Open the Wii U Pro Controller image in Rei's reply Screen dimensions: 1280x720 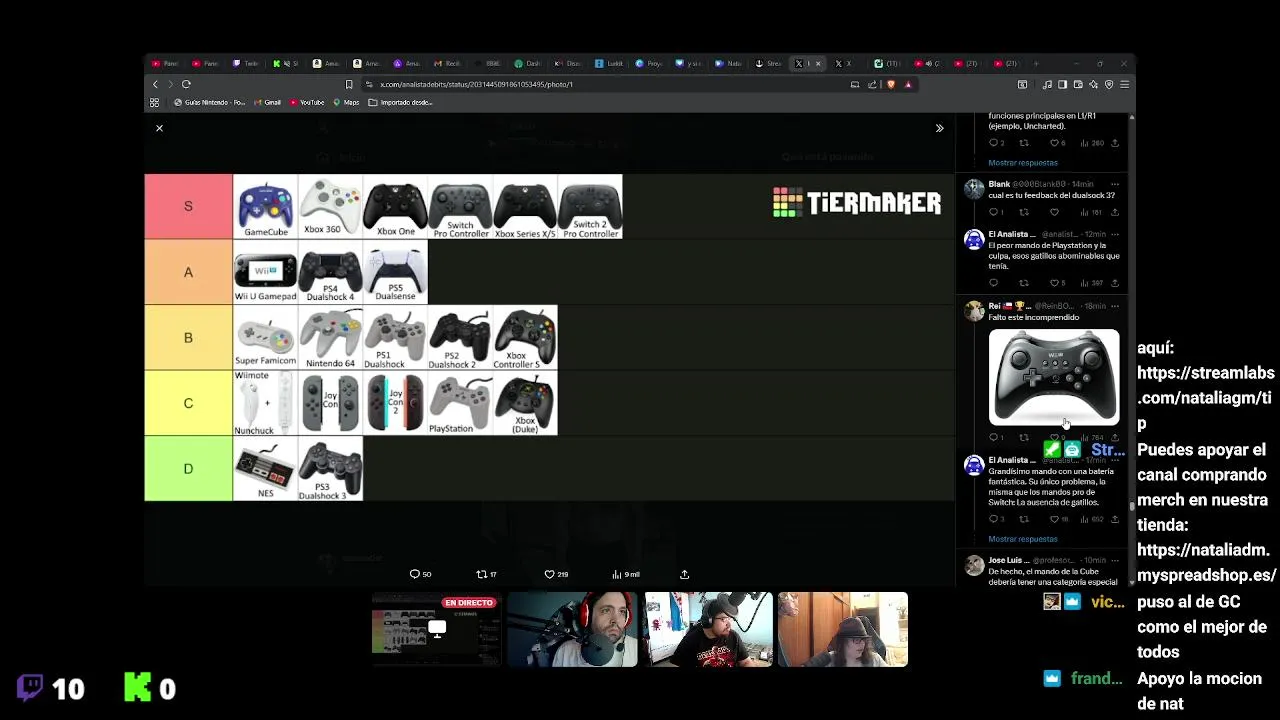tap(1054, 378)
